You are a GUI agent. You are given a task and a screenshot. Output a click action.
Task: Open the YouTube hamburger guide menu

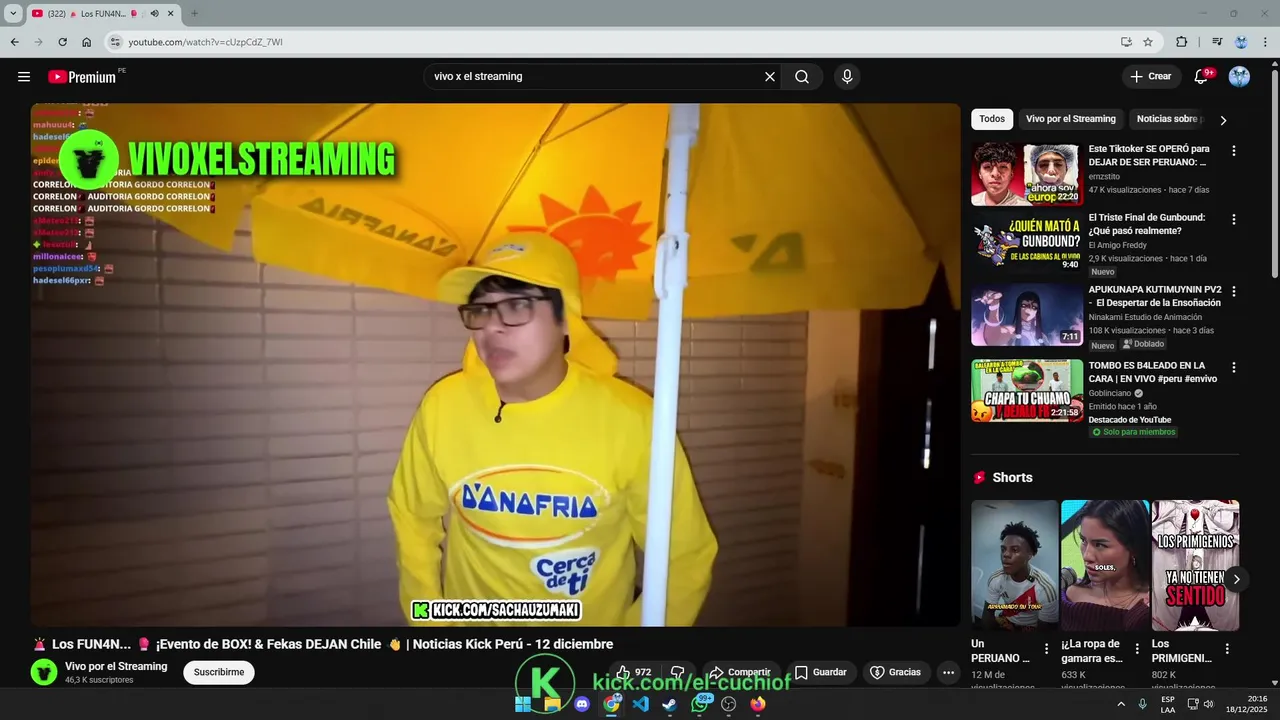pos(24,77)
